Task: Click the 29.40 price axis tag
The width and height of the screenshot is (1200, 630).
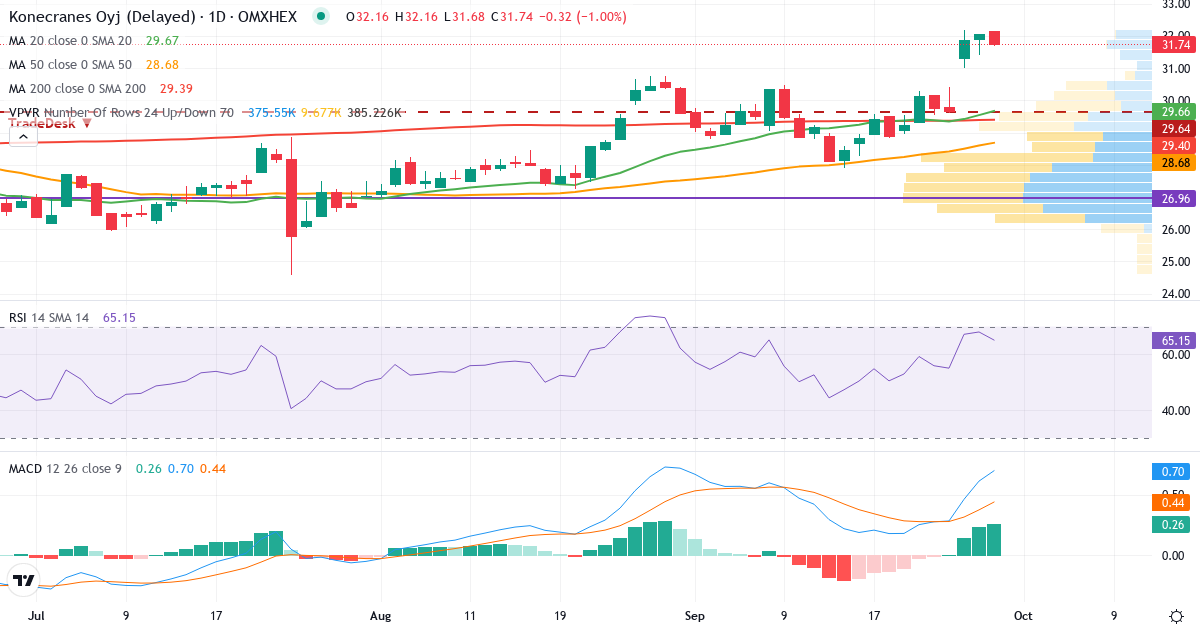Action: coord(1173,145)
